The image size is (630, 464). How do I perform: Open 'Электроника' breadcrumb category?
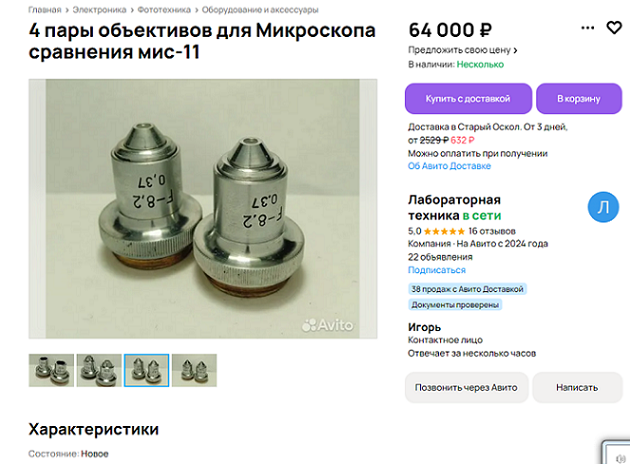pos(99,10)
